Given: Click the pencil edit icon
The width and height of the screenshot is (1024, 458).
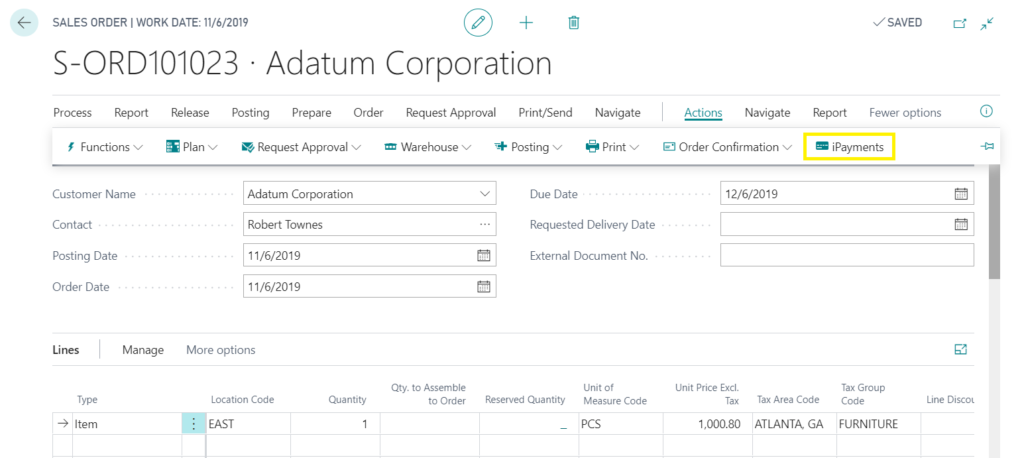Looking at the screenshot, I should coord(478,22).
